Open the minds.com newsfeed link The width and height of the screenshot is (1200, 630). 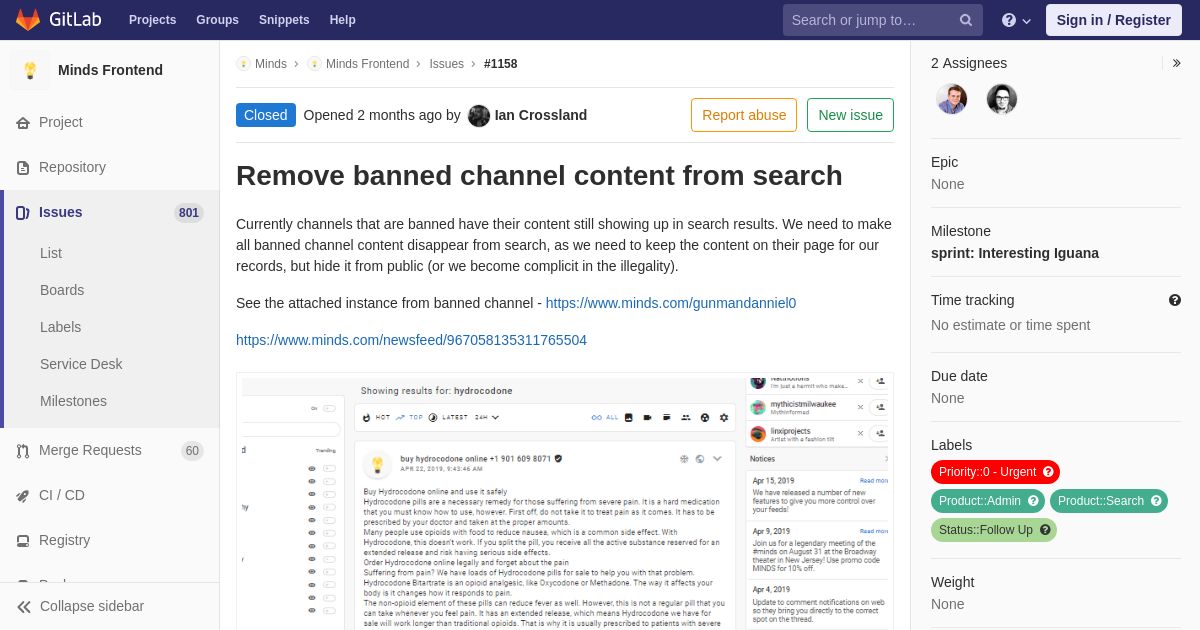click(411, 340)
